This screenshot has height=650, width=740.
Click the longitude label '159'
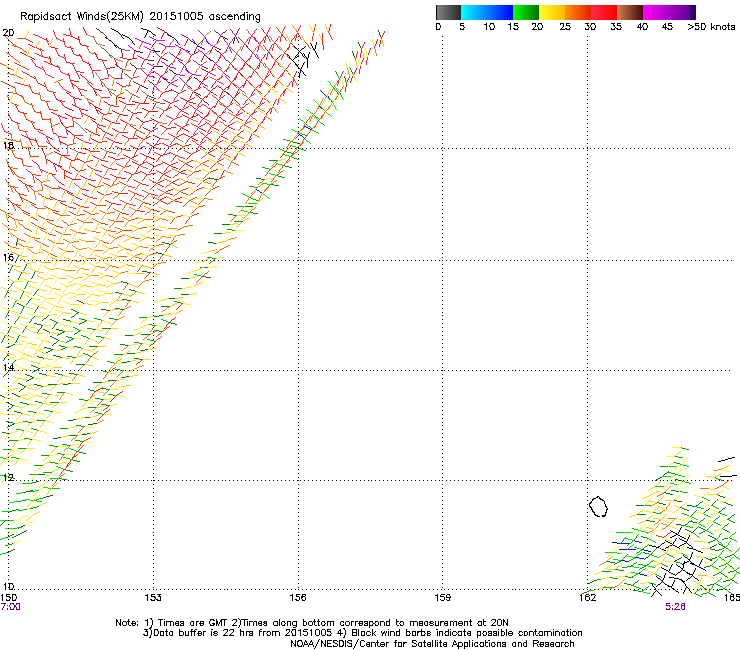tap(443, 598)
